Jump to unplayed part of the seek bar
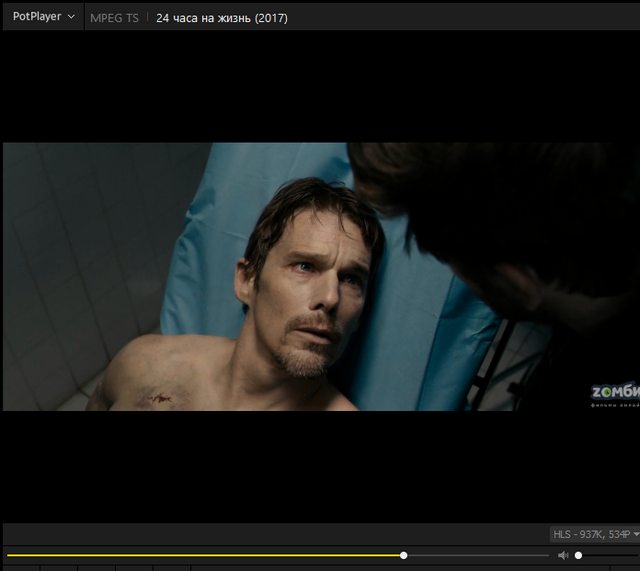 478,555
